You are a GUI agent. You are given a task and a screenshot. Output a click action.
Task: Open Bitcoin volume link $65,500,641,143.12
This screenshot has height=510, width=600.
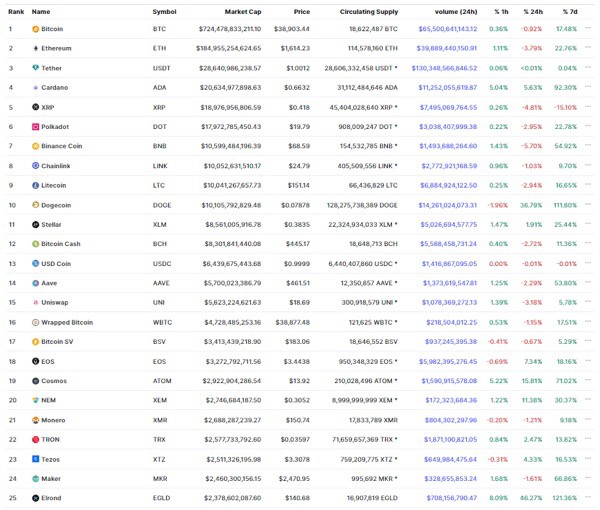click(x=448, y=29)
